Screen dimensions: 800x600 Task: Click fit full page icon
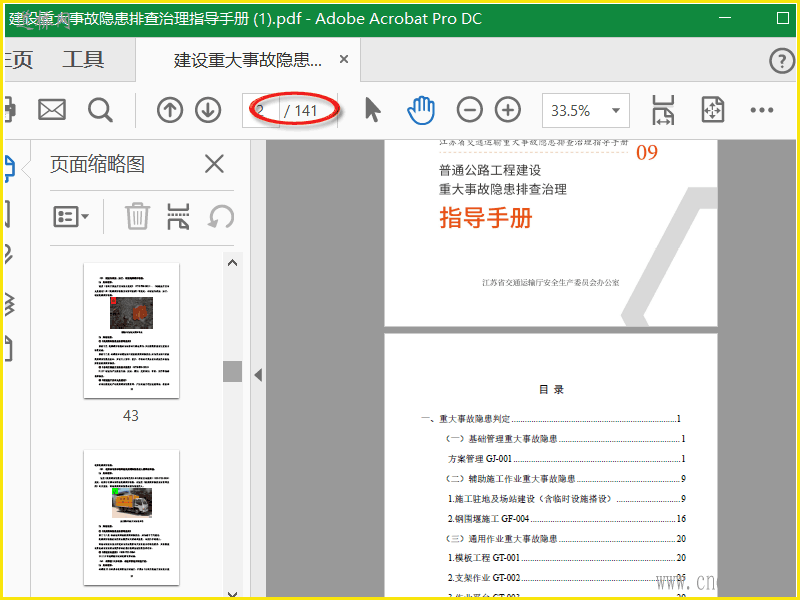(x=713, y=110)
